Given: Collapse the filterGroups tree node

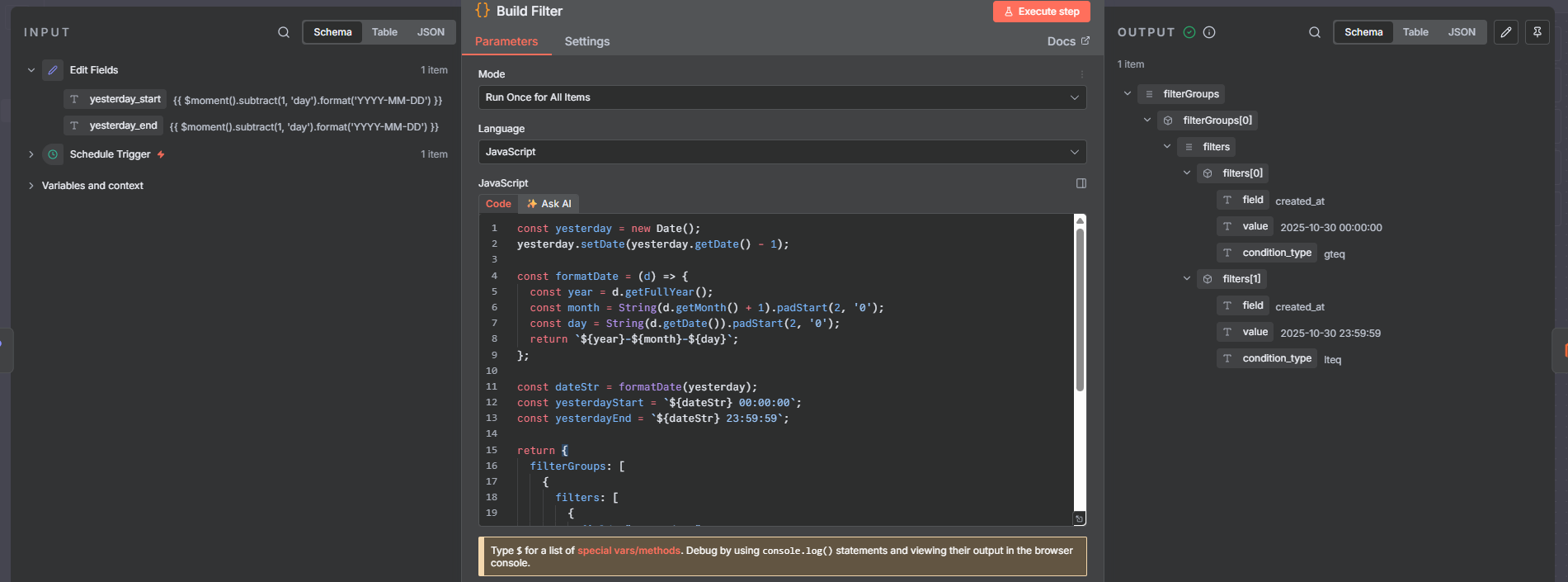Looking at the screenshot, I should tap(1128, 94).
